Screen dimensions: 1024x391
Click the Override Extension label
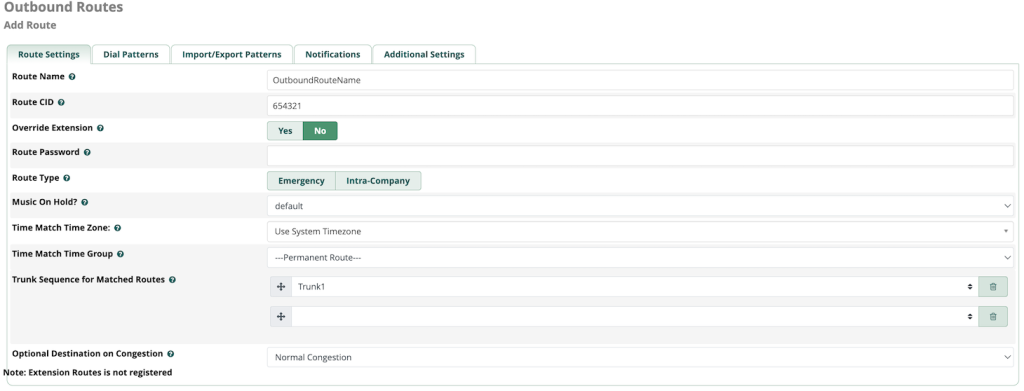(x=53, y=128)
